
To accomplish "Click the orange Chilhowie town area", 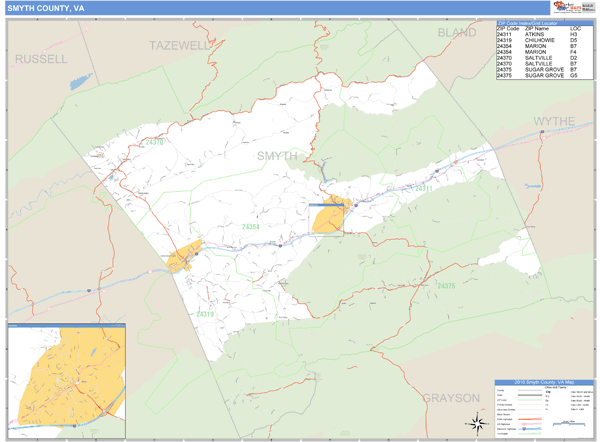I will (x=184, y=256).
